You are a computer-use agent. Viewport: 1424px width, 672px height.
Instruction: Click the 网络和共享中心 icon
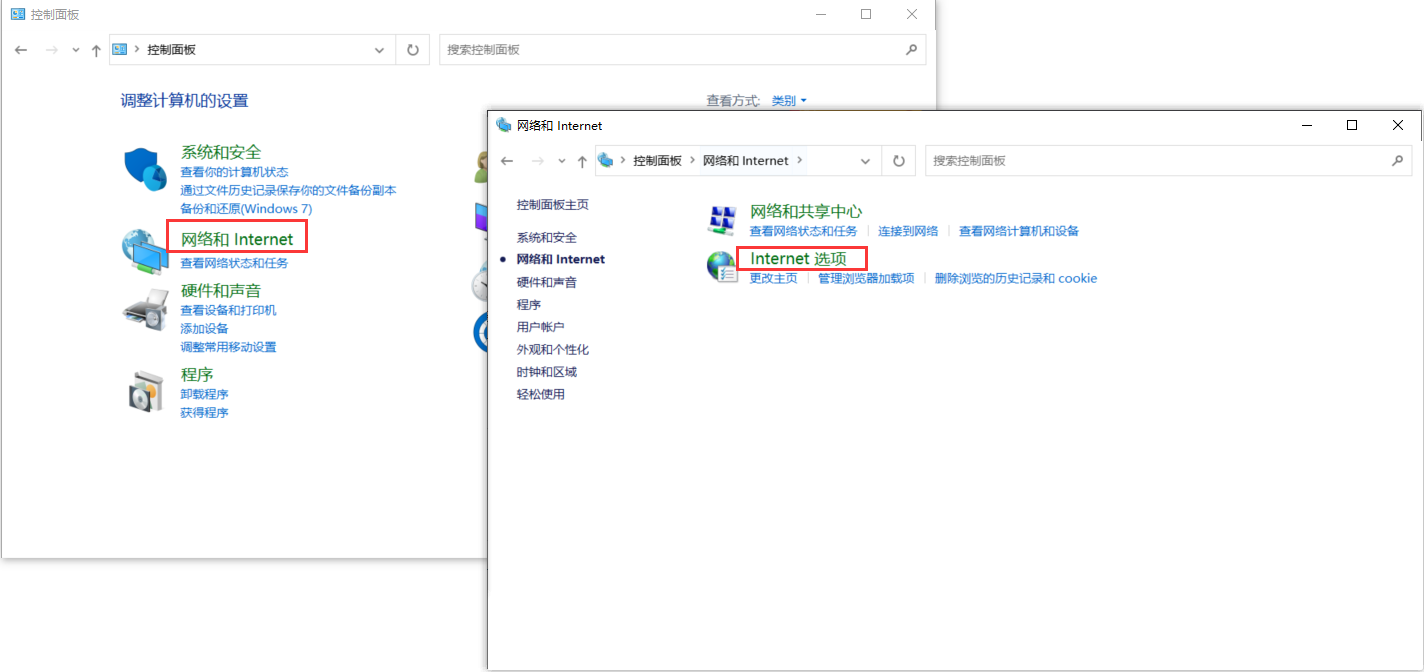(x=721, y=220)
